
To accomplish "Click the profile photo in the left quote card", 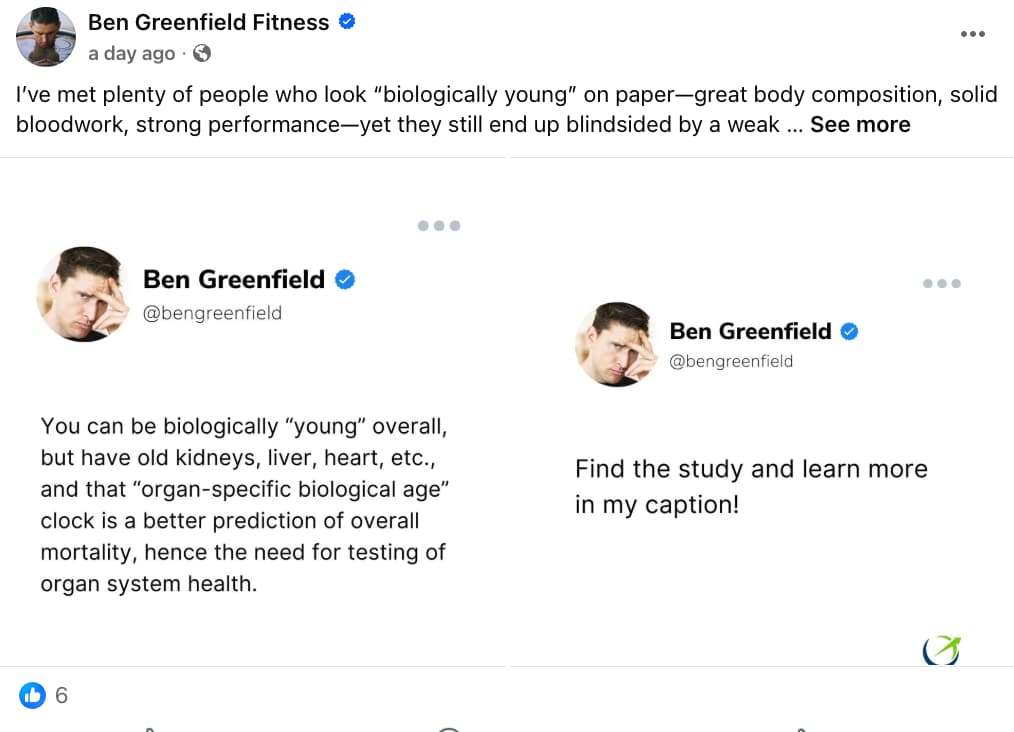I will (x=83, y=294).
